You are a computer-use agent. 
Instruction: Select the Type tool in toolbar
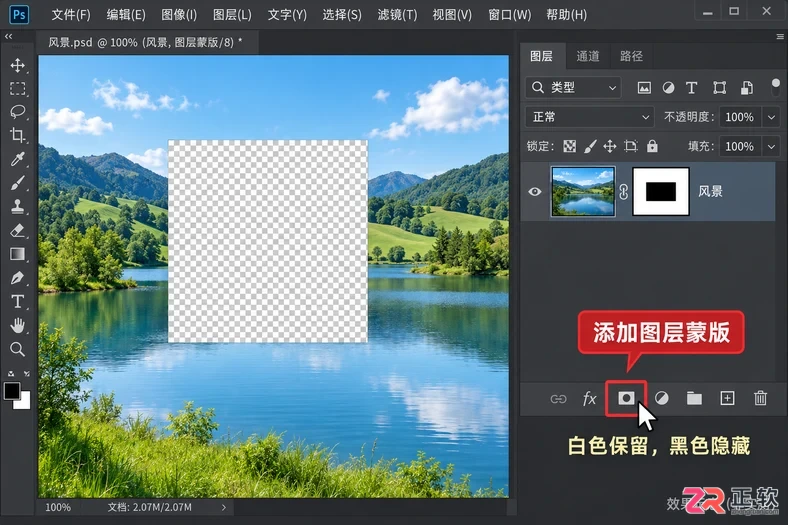coord(18,301)
